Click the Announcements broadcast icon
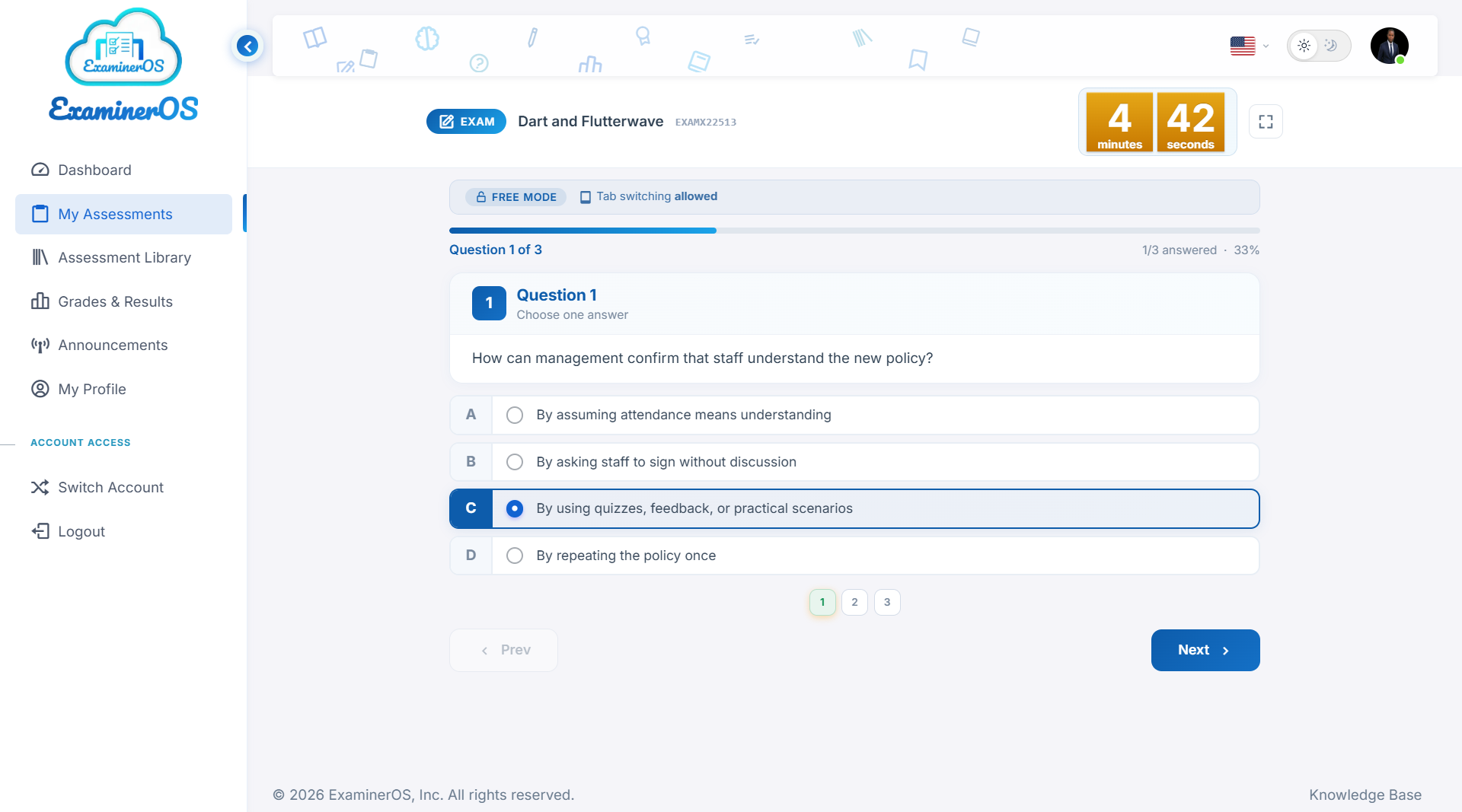Viewport: 1462px width, 812px height. 40,345
